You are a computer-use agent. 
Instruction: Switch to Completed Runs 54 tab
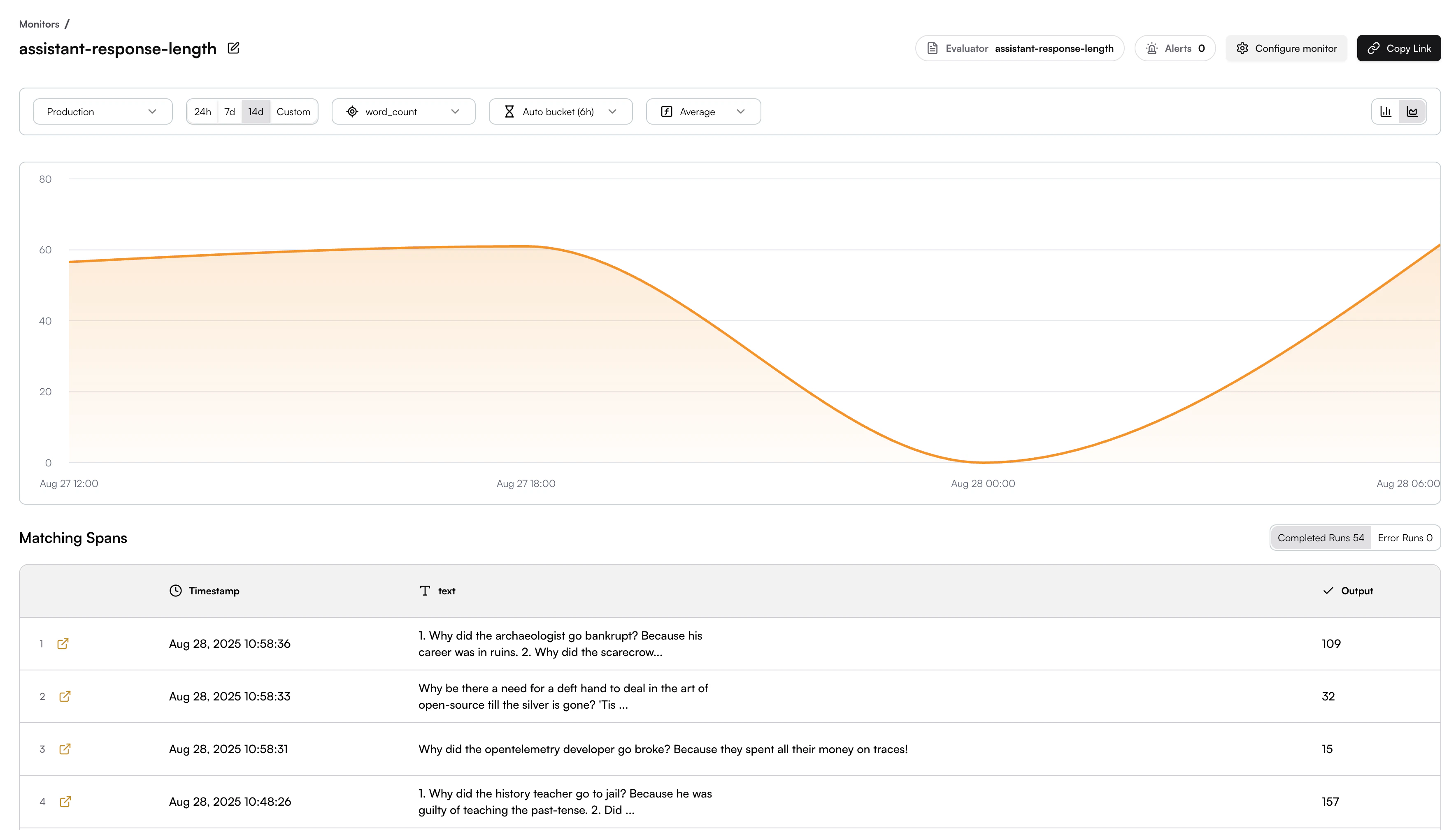click(1320, 538)
